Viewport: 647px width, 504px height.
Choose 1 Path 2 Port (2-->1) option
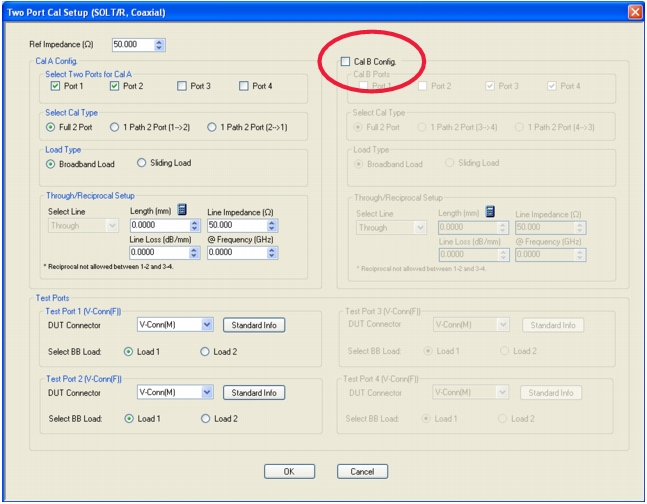pos(212,127)
